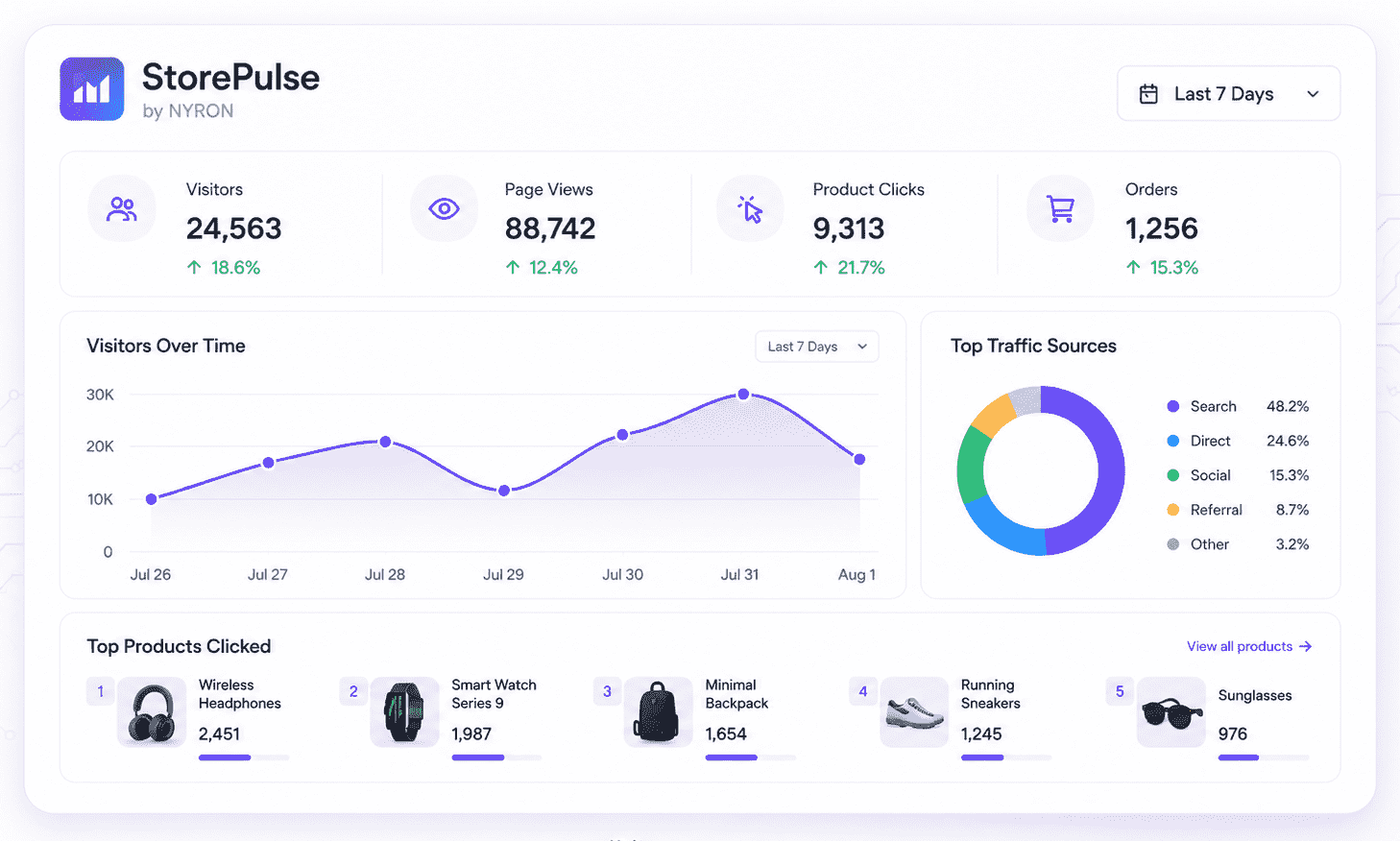Click the Aug 1 data point on chart
Screen dimensions: 1400x841
click(859, 460)
